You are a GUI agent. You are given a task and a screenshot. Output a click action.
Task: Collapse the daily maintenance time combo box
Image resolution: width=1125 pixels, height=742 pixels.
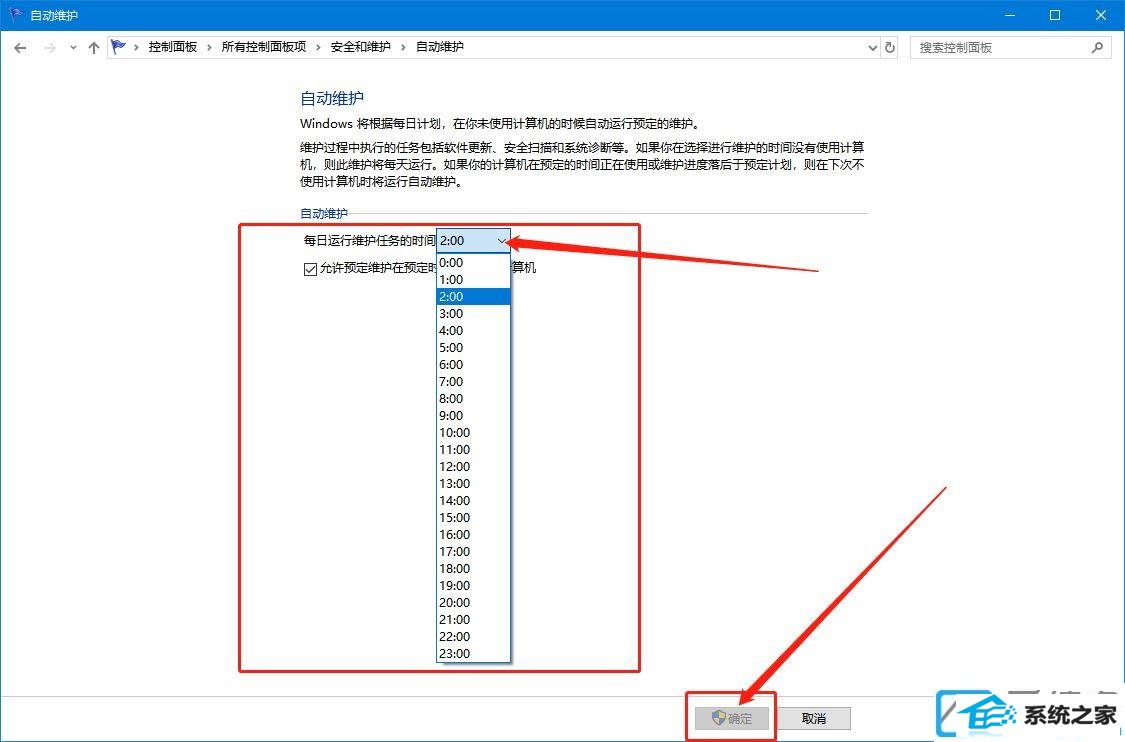[x=474, y=240]
